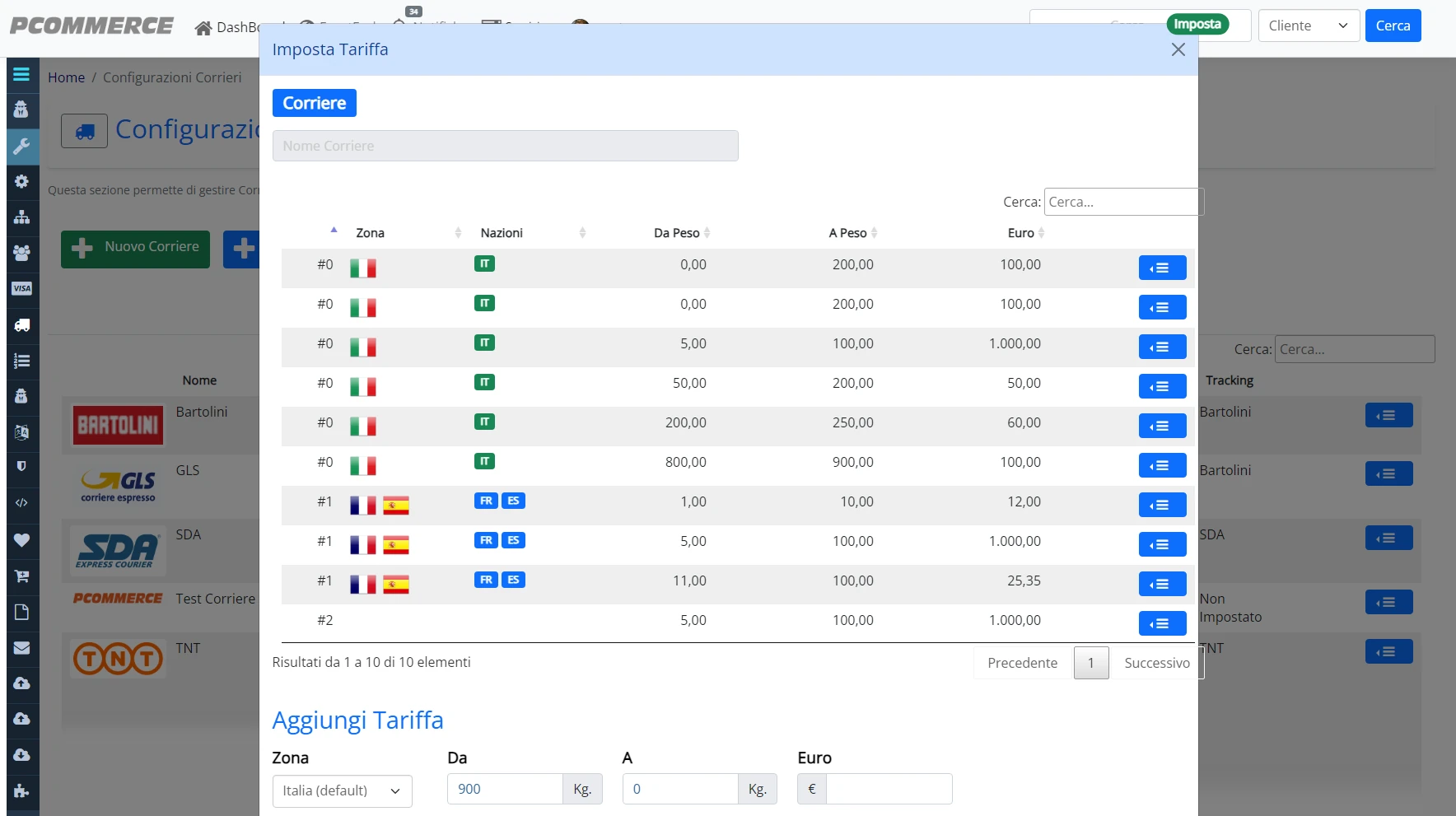The image size is (1456, 816).
Task: Focus the Cerca field in background courier table
Action: [x=1355, y=349]
